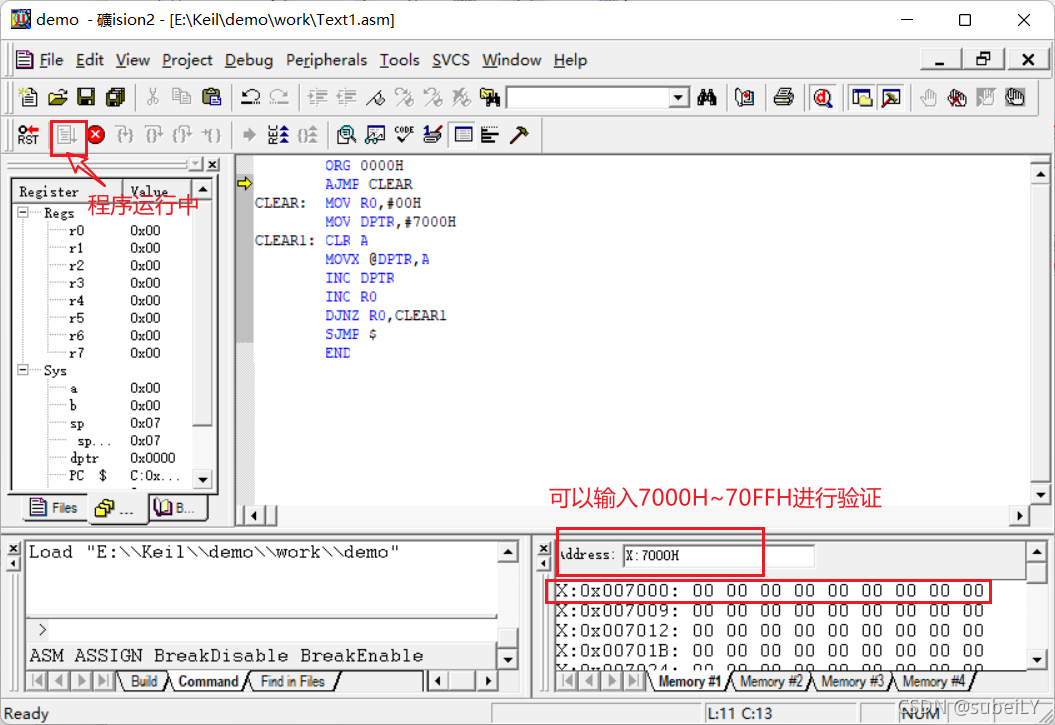Open the Toolbox hammer icon
This screenshot has width=1055, height=725.
click(519, 135)
